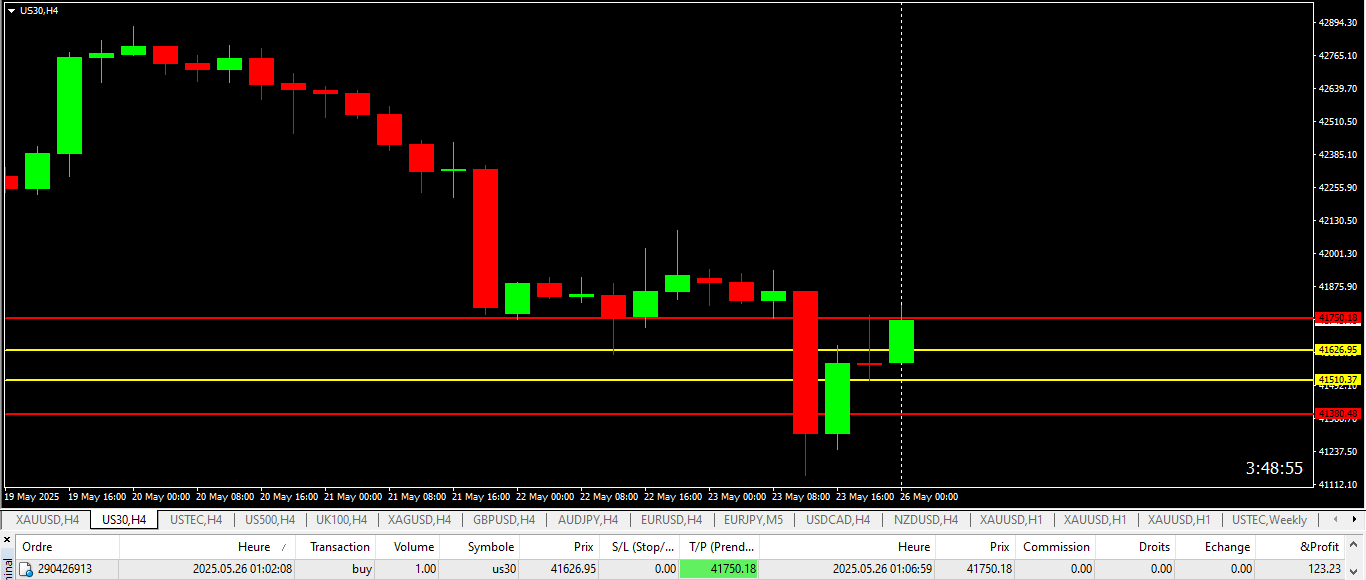Switch to the USDCAD,H4 tab
This screenshot has width=1366, height=580.
(x=838, y=520)
